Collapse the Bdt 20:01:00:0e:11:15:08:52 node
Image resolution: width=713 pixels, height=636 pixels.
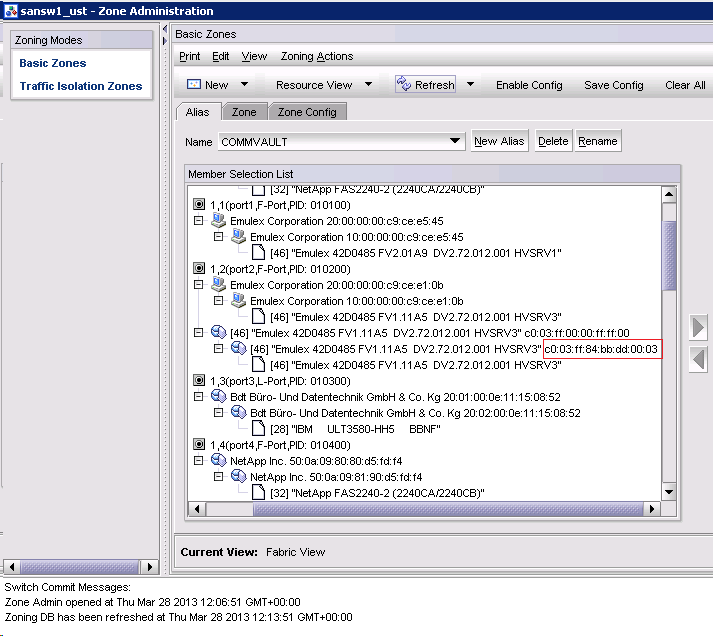pyautogui.click(x=198, y=396)
